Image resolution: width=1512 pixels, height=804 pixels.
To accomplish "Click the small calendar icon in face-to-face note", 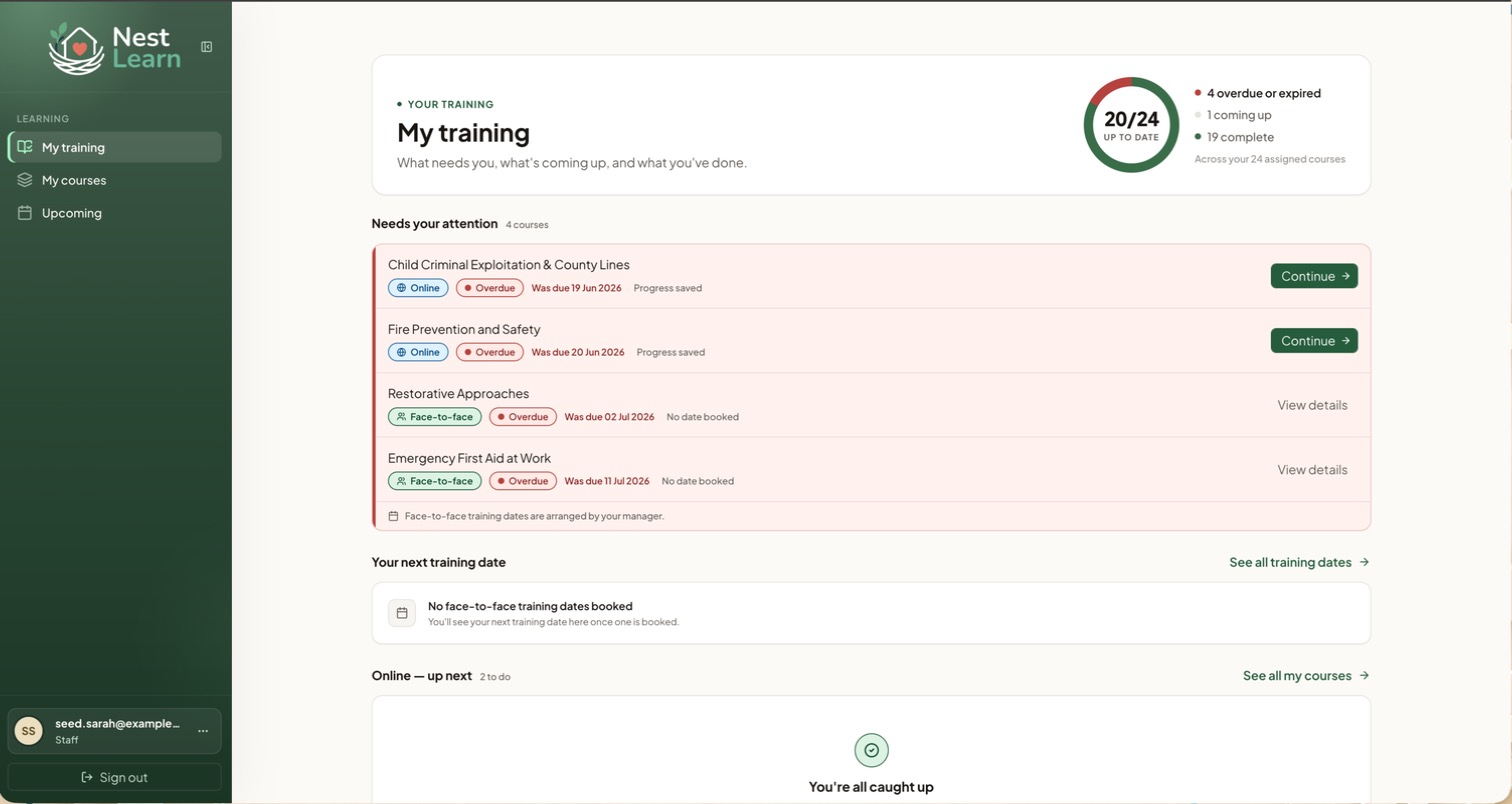I will point(393,516).
